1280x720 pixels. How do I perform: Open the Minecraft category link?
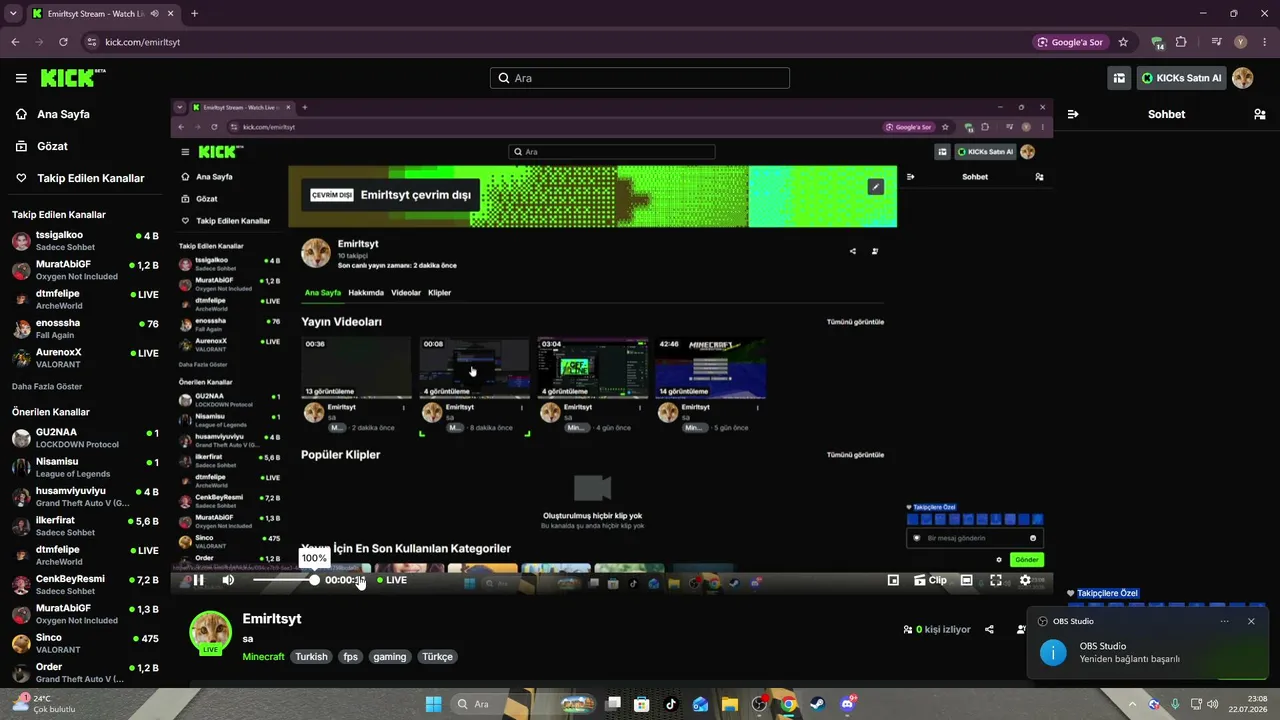pyautogui.click(x=264, y=657)
